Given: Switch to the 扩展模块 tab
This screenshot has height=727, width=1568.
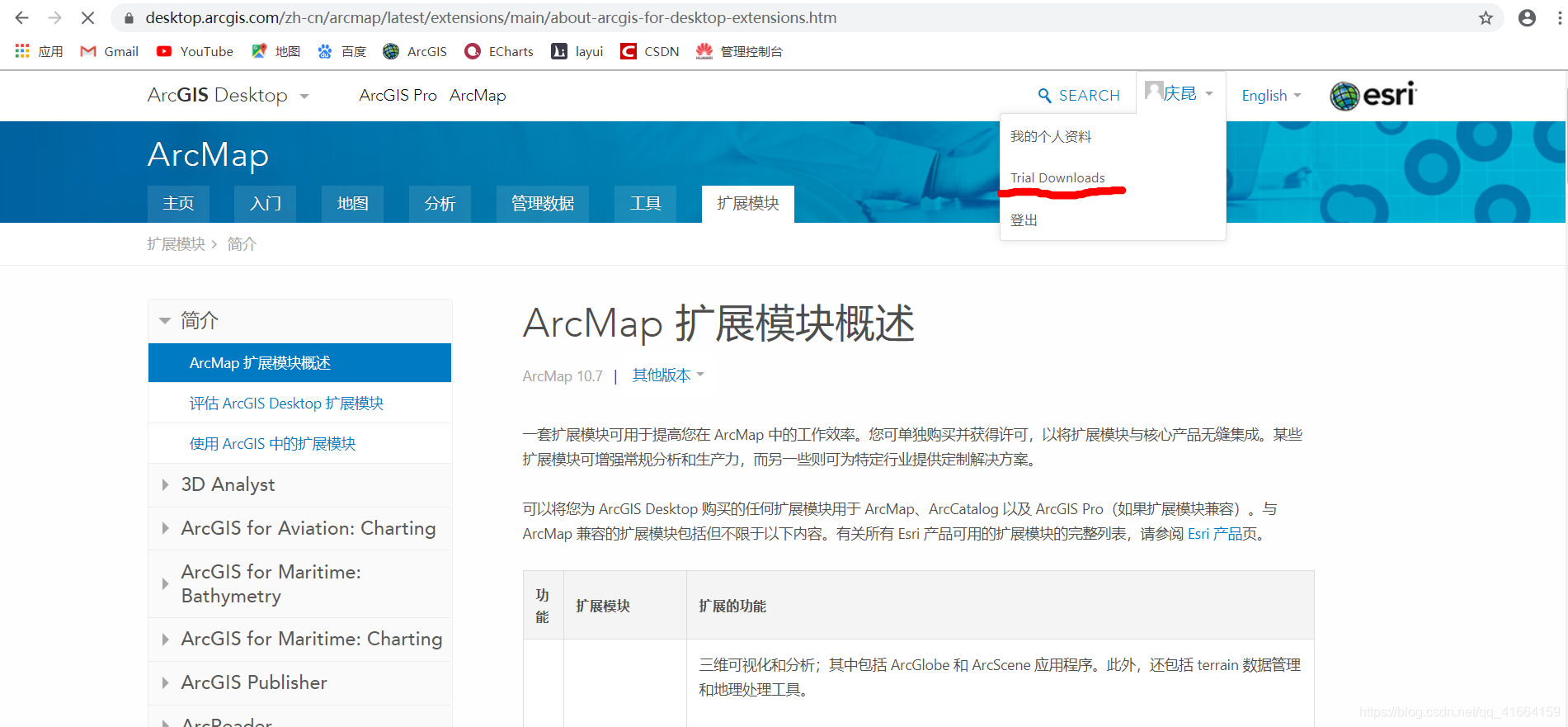Looking at the screenshot, I should [748, 204].
